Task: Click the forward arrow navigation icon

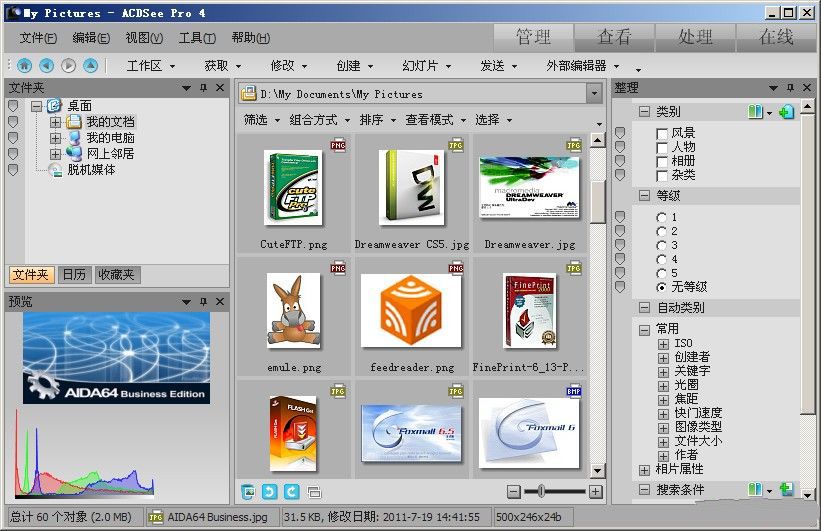Action: pos(69,65)
